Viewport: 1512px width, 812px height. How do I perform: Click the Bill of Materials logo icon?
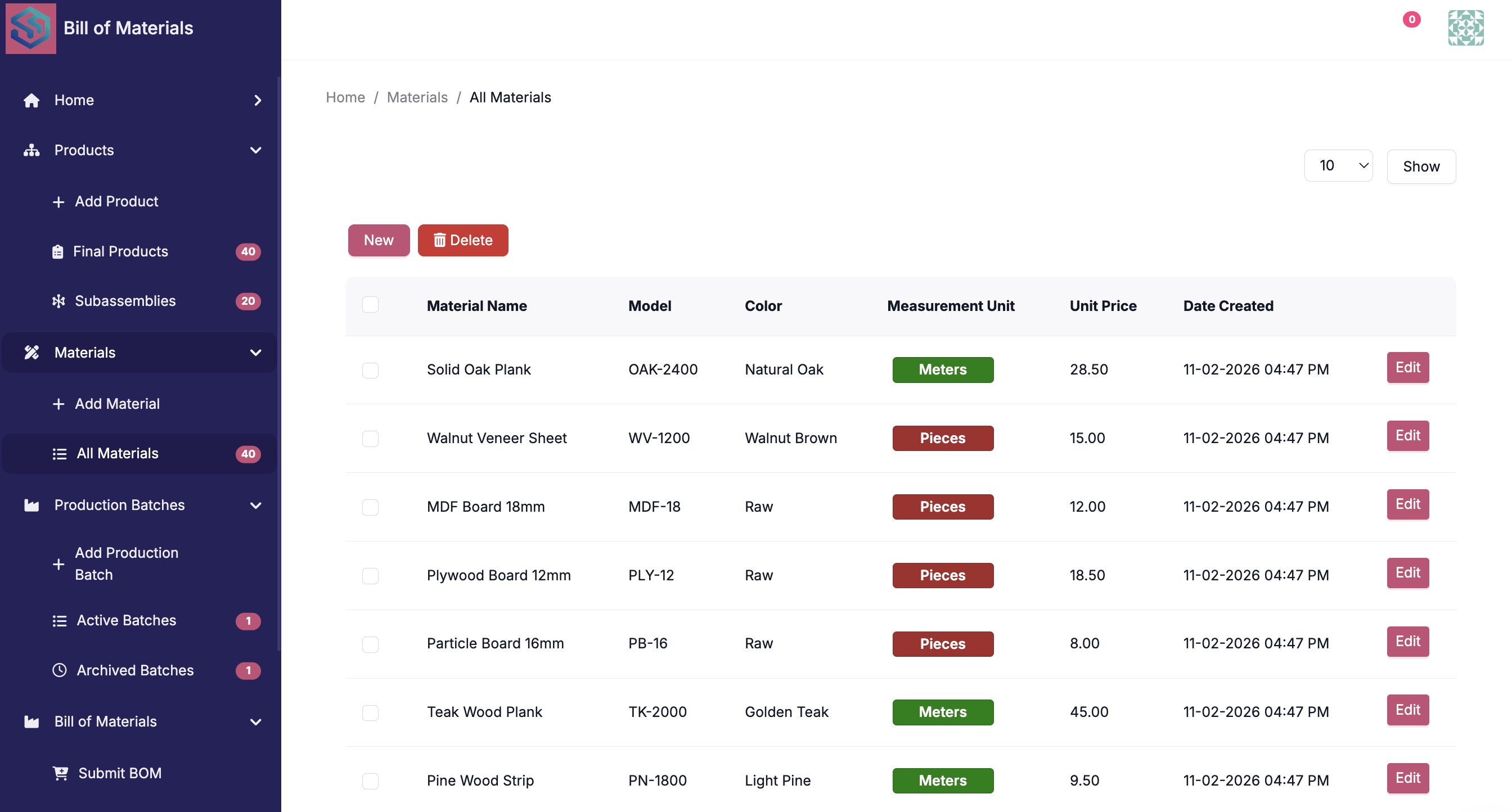point(30,28)
